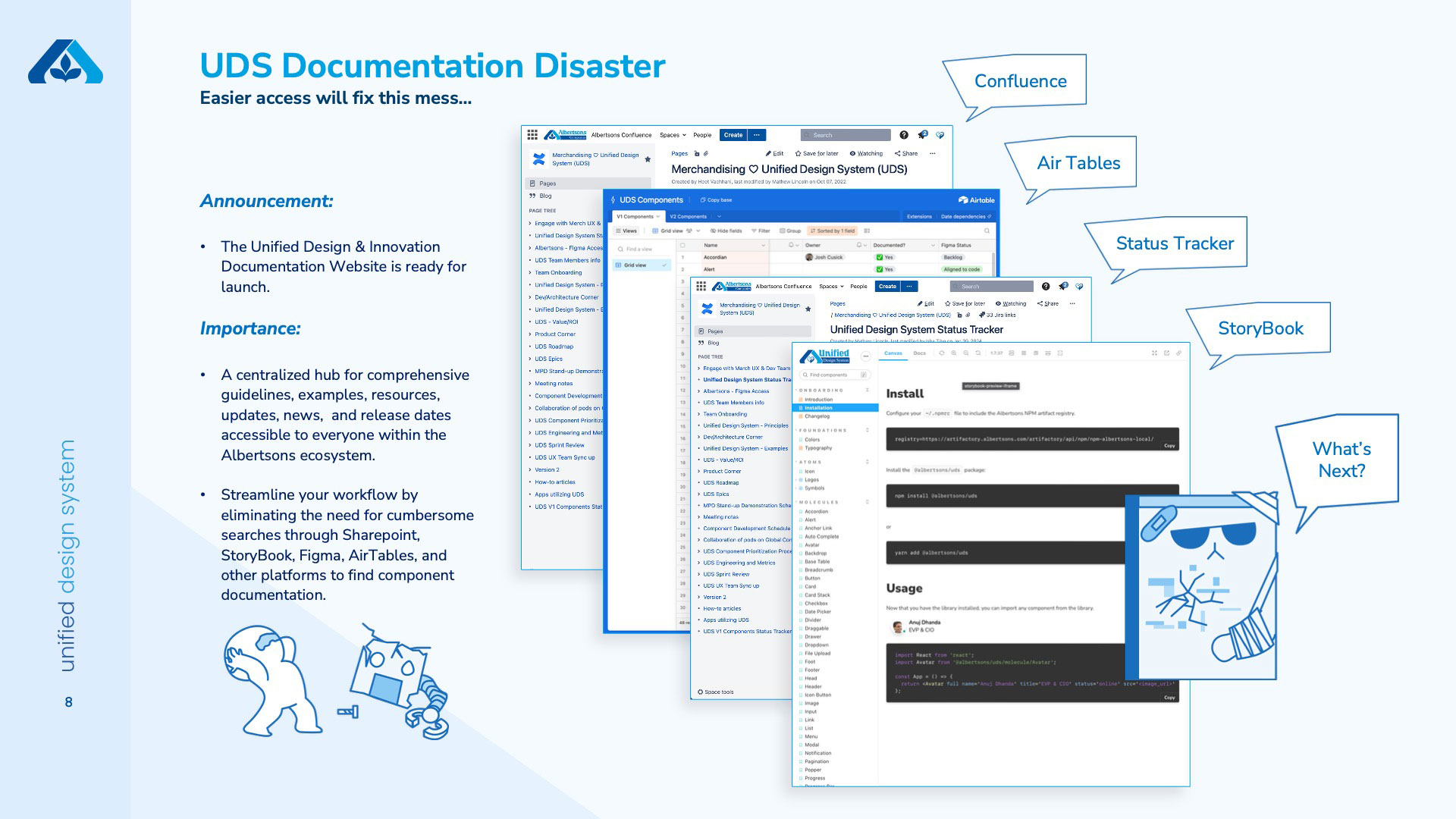Open the Confluence app launcher waffle icon
The height and width of the screenshot is (819, 1456).
(x=532, y=135)
